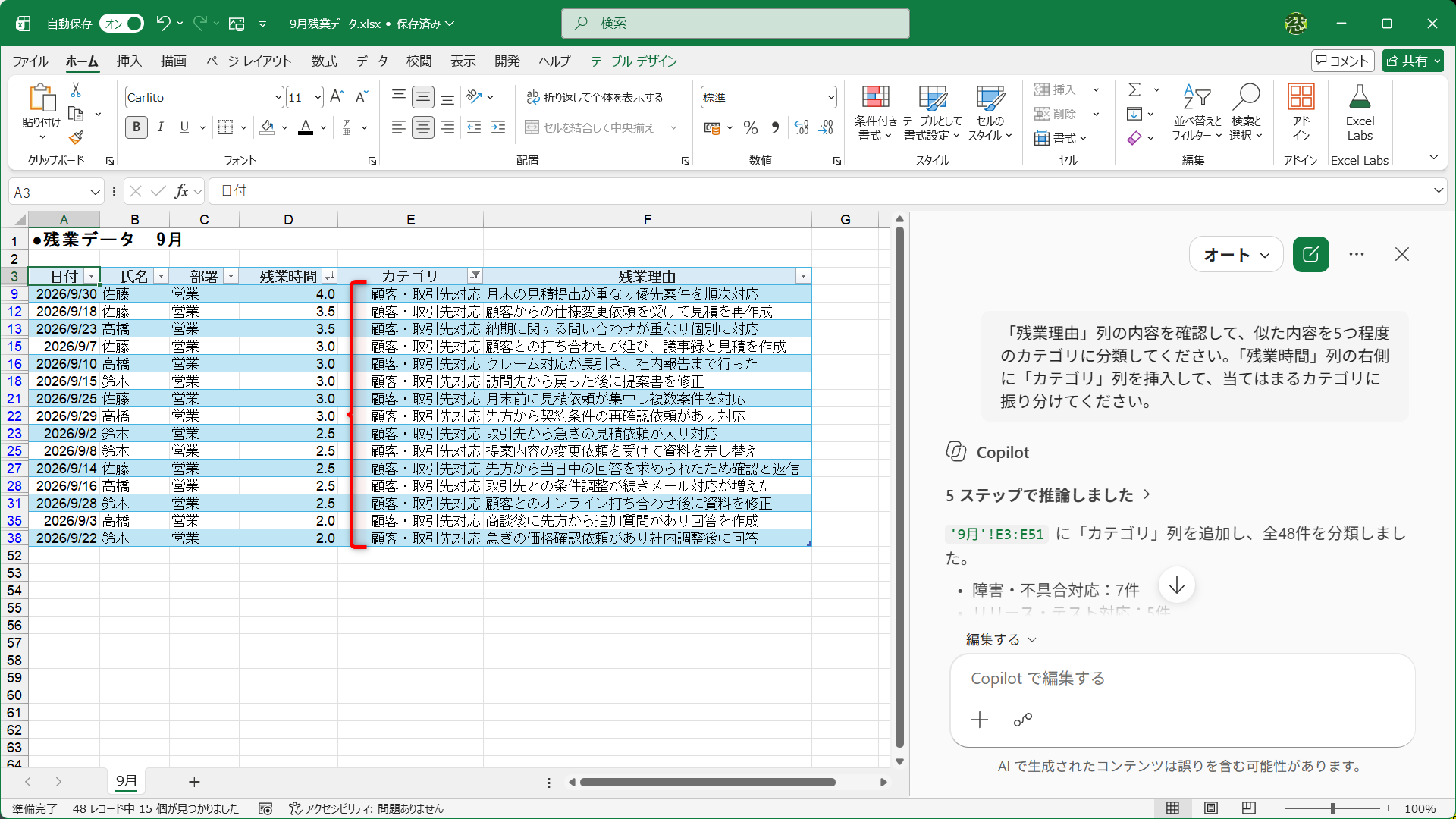Screen dimensions: 1456x819
Task: Decrease decimal places button
Action: [826, 127]
